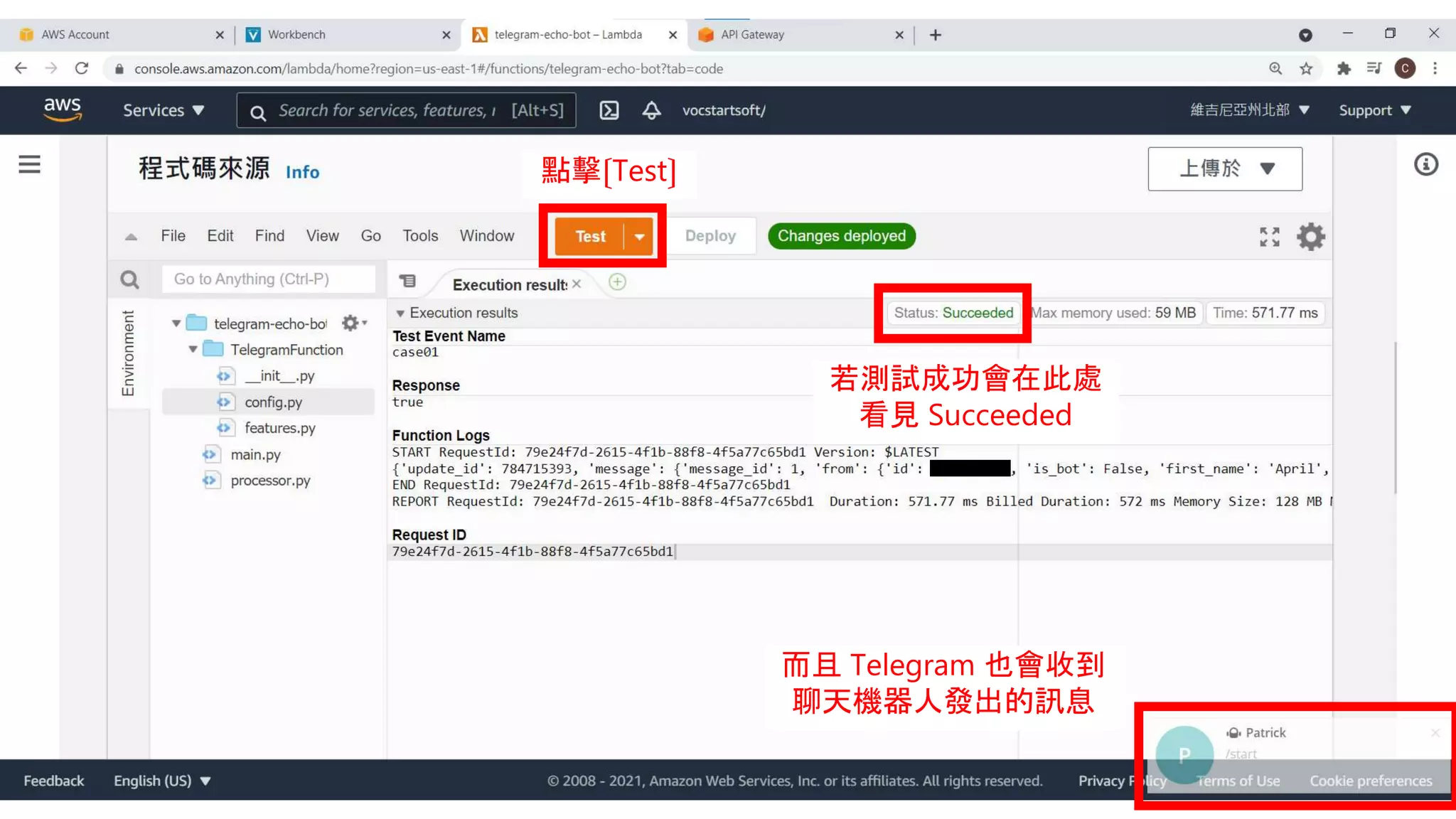
Task: Open the left hamburger navigation menu
Action: click(29, 164)
